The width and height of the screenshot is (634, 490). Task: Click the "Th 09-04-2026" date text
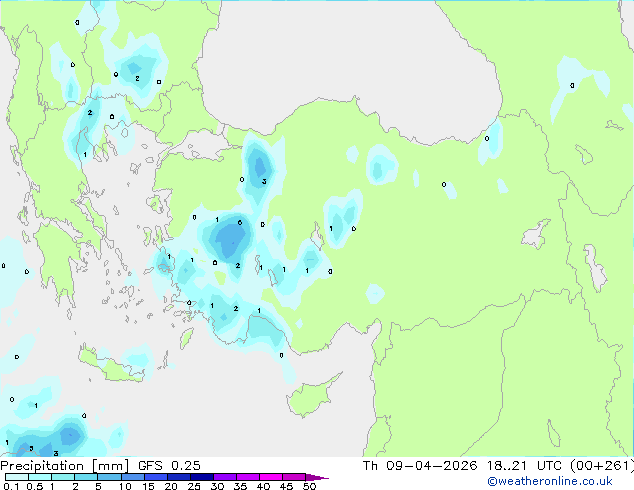[420, 466]
